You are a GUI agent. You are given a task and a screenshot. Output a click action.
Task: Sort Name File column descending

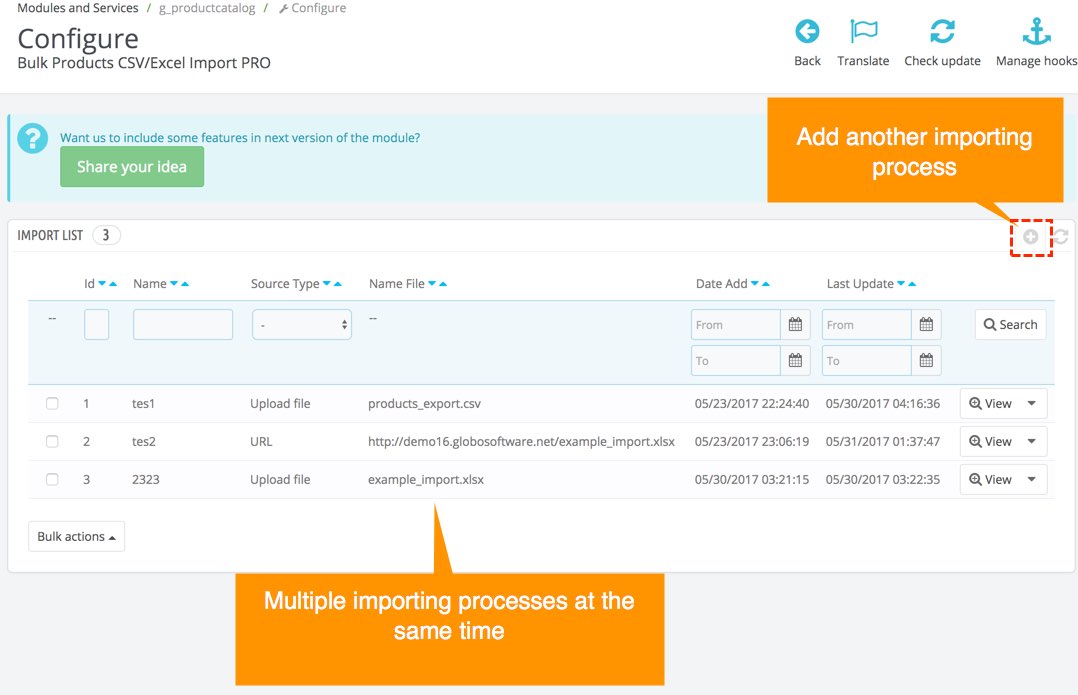[432, 284]
